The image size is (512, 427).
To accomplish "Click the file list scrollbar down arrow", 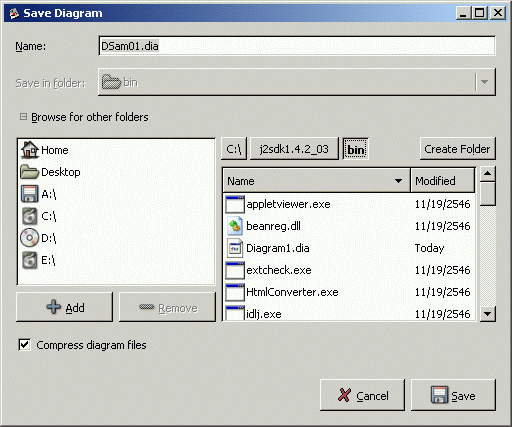I will coord(488,314).
